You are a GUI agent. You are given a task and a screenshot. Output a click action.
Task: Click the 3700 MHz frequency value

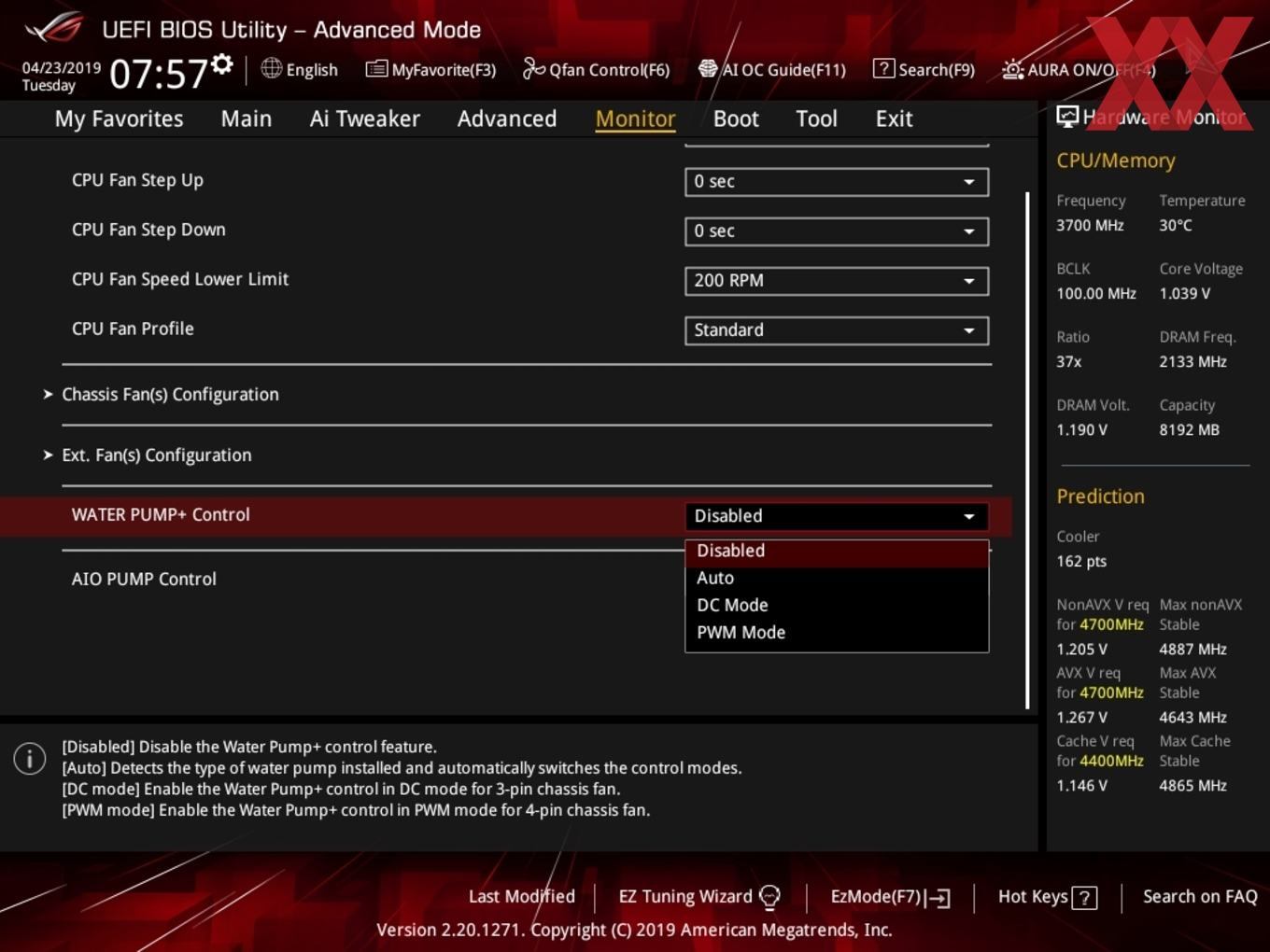[x=1090, y=225]
